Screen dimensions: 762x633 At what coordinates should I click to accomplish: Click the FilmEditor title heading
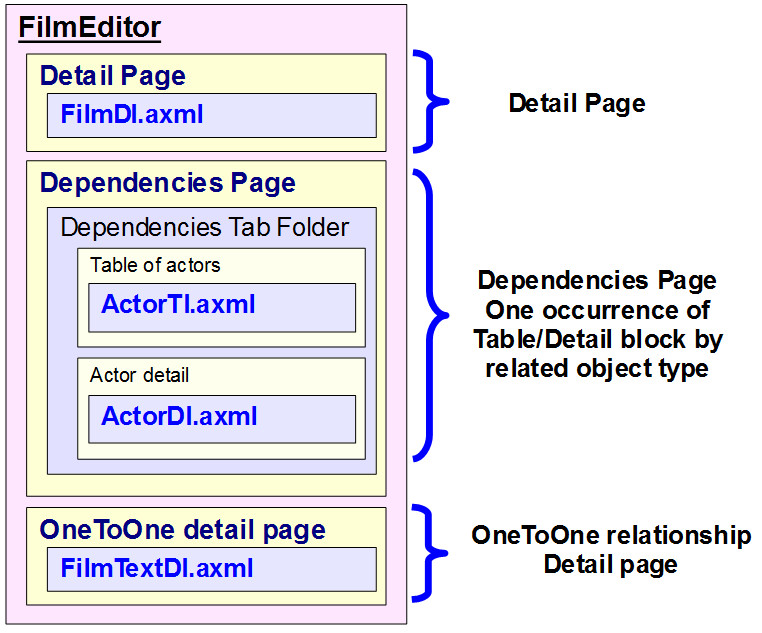(90, 27)
